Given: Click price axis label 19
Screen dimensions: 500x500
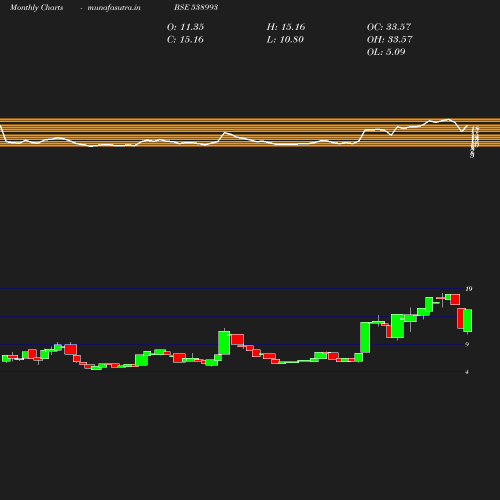Looking at the screenshot, I should [469, 289].
